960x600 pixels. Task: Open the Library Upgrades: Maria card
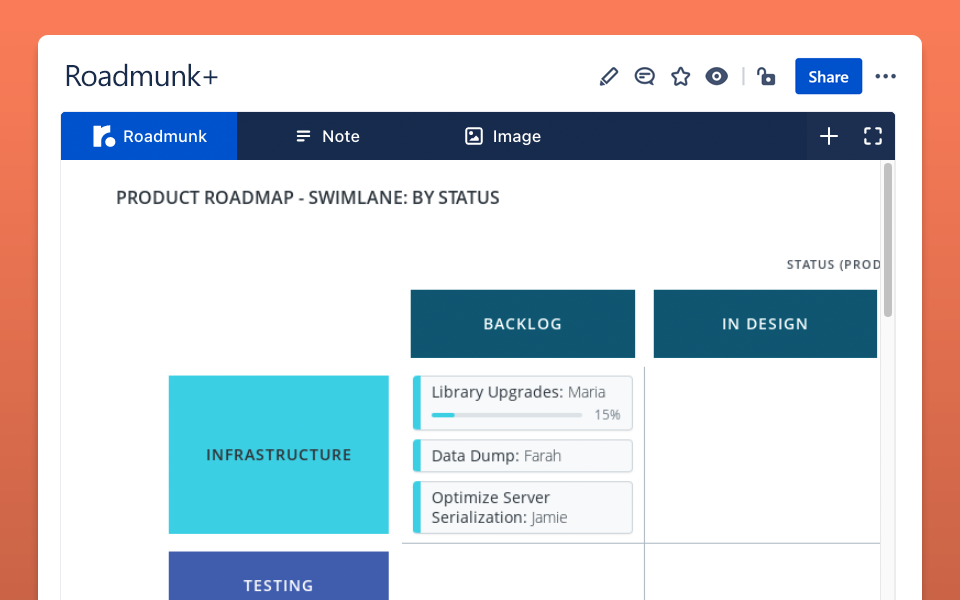[523, 403]
